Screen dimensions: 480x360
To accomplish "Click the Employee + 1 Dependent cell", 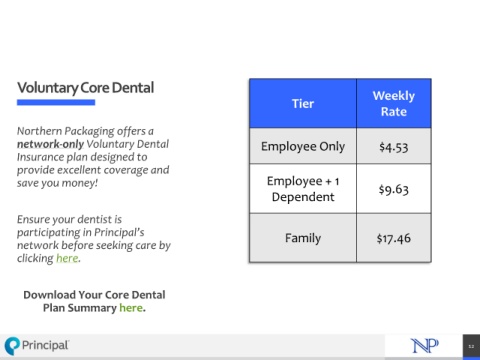I will 303,189.
